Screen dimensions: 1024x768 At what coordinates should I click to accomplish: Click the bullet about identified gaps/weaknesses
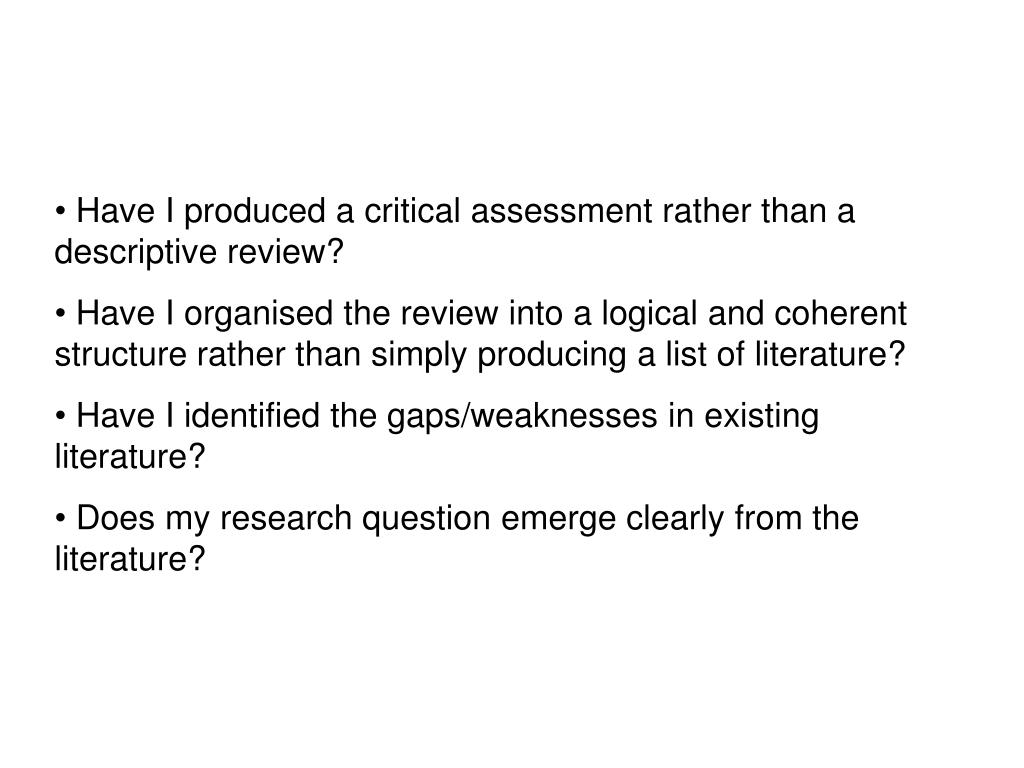[x=437, y=436]
